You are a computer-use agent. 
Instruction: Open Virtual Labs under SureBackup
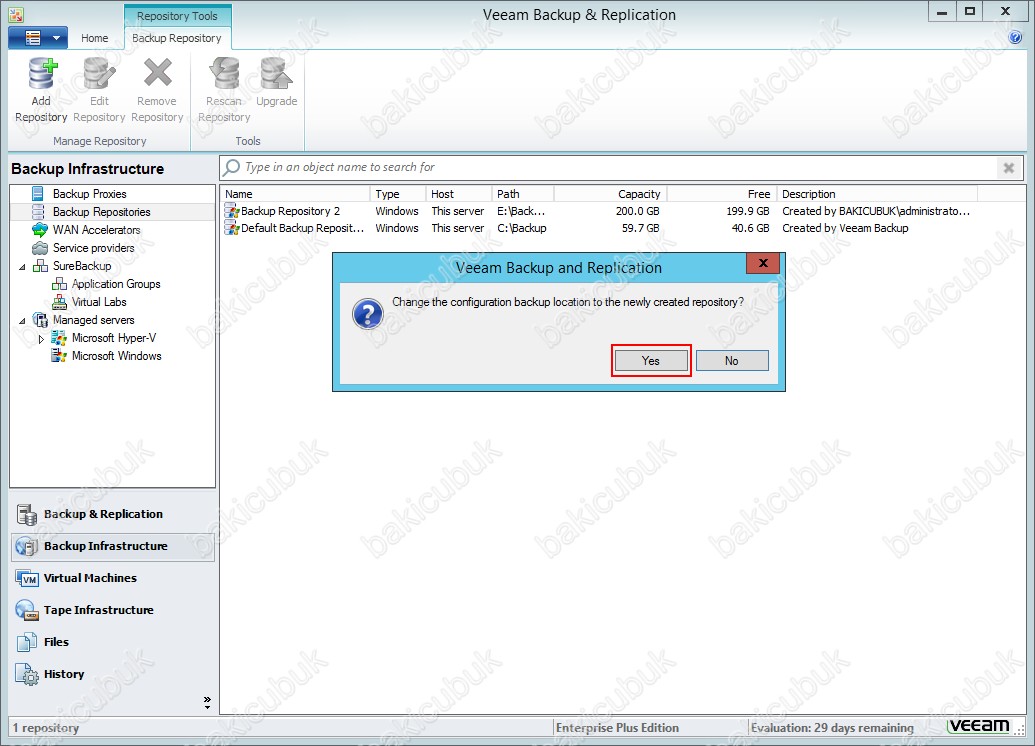99,302
